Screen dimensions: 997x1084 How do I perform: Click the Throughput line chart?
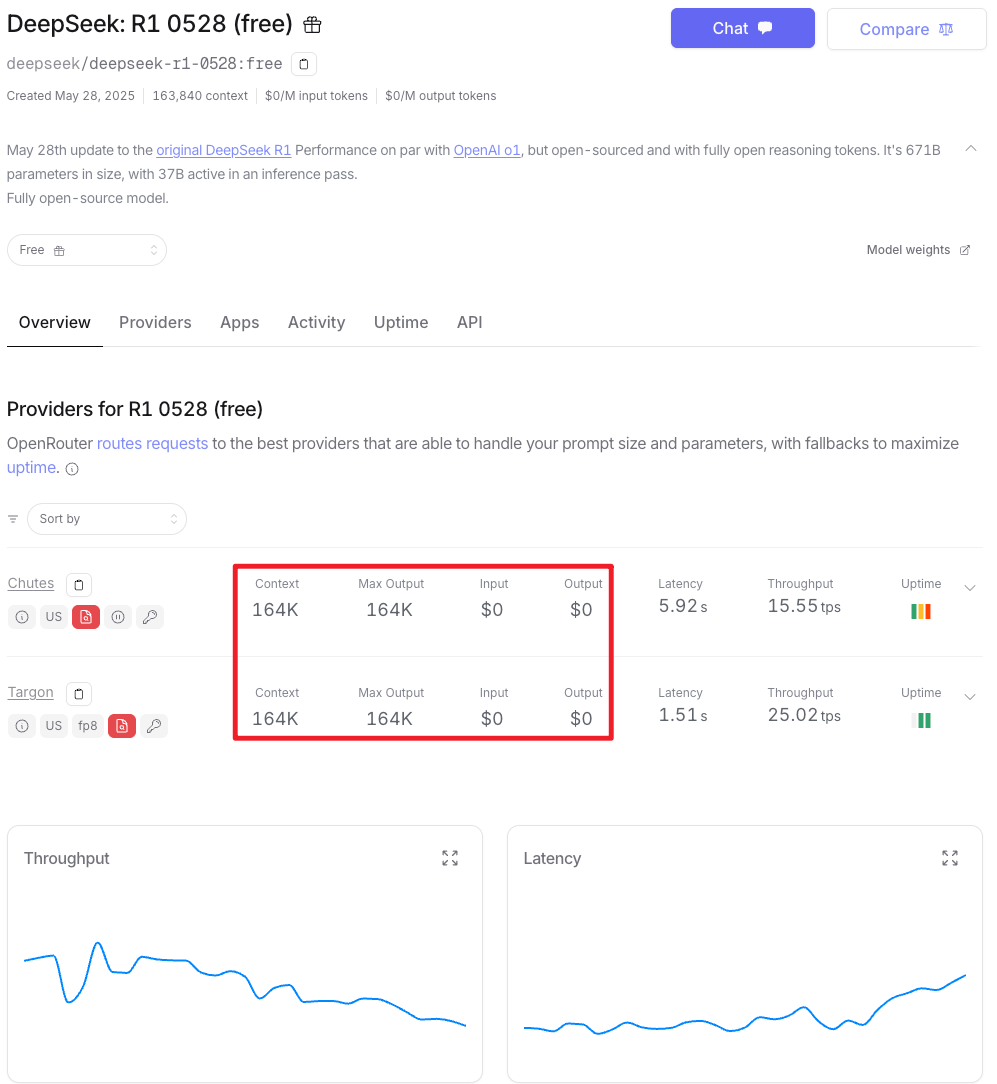point(245,982)
